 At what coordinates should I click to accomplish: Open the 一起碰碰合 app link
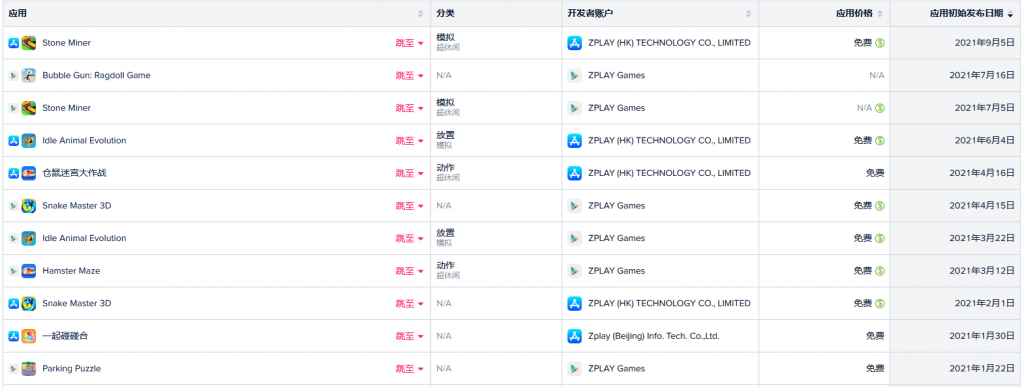tap(65, 337)
